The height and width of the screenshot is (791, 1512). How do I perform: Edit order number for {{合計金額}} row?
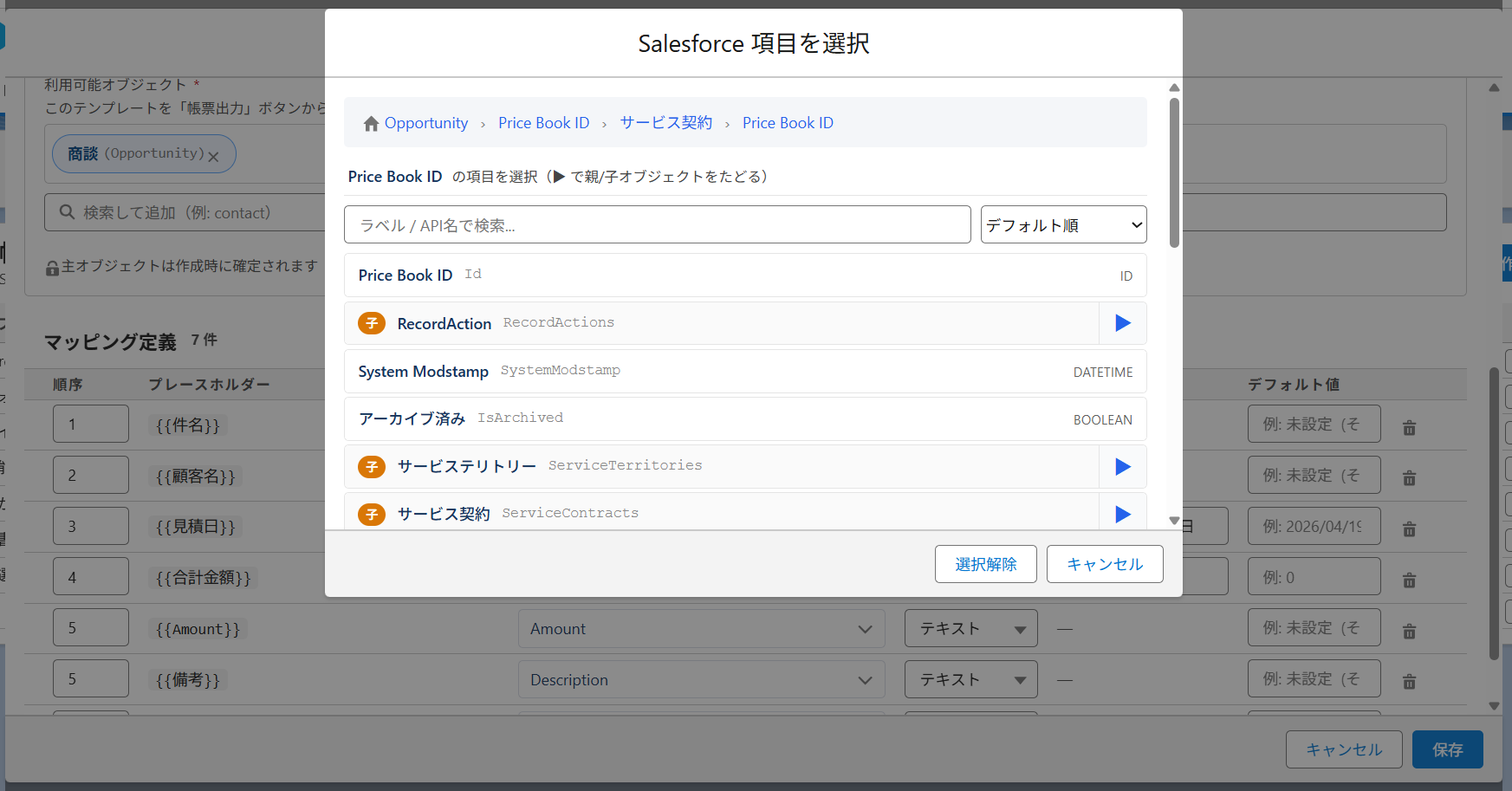[91, 577]
